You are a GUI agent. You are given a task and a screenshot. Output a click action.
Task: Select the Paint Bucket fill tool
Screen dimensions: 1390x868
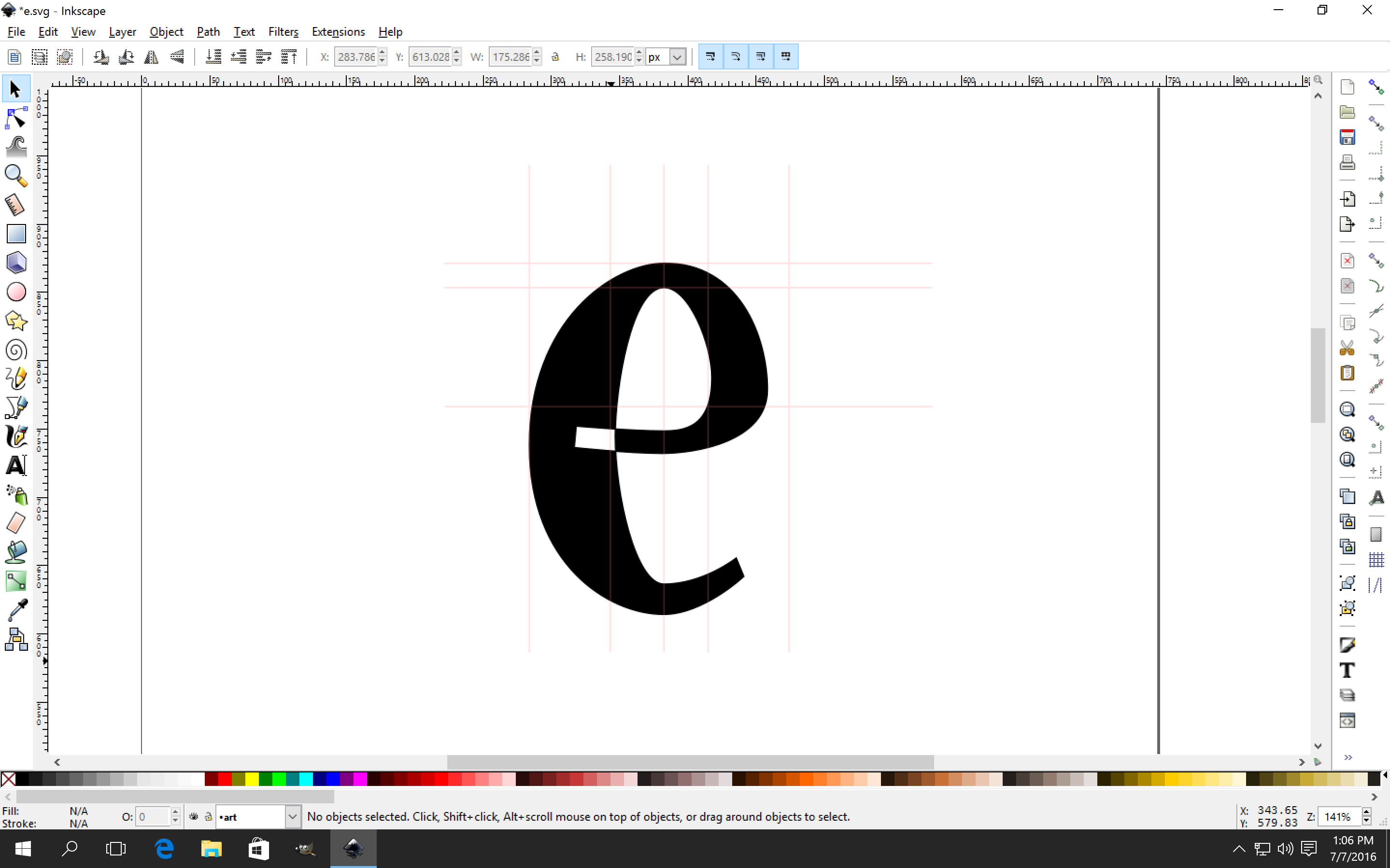tap(15, 552)
